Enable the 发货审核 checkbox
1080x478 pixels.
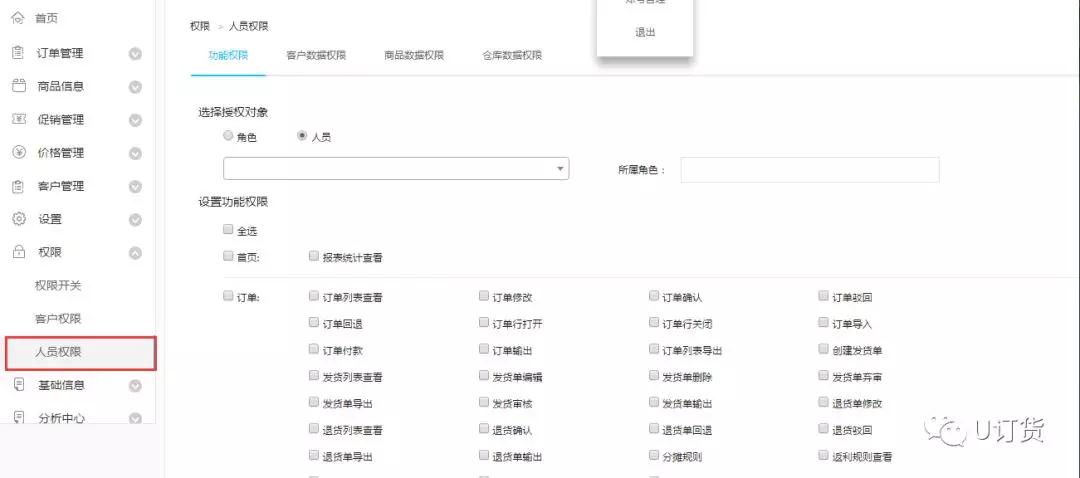click(x=484, y=402)
